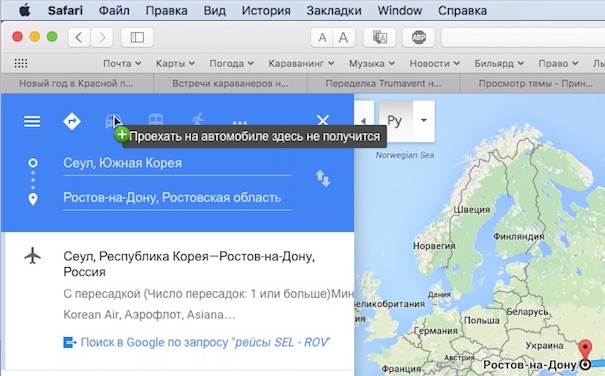Click the Safari address bar field
Viewport: 605px width, 376px height.
523,37
